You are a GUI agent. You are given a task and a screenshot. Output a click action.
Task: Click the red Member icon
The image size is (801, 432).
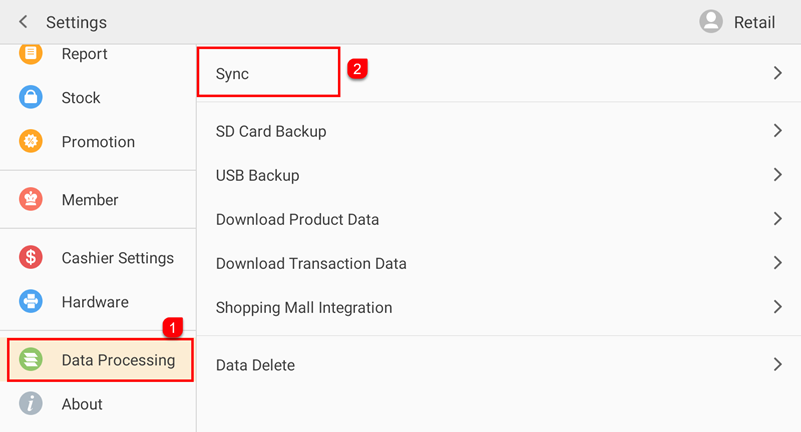(x=31, y=200)
